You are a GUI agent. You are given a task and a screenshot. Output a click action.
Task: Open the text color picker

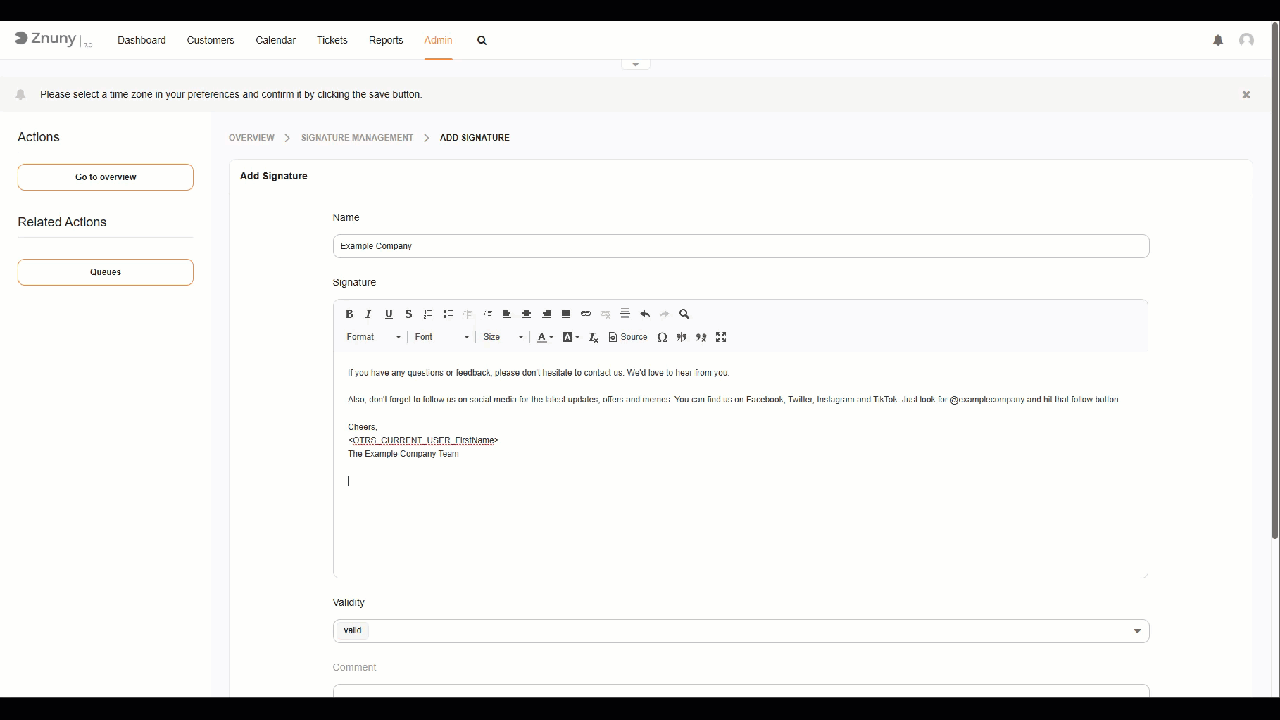(x=544, y=337)
